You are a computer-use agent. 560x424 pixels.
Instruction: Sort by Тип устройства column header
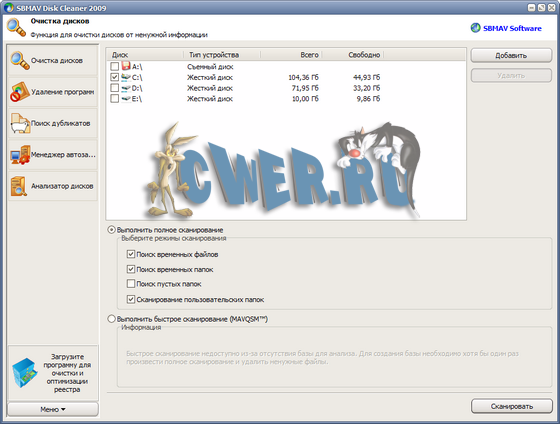(222, 55)
